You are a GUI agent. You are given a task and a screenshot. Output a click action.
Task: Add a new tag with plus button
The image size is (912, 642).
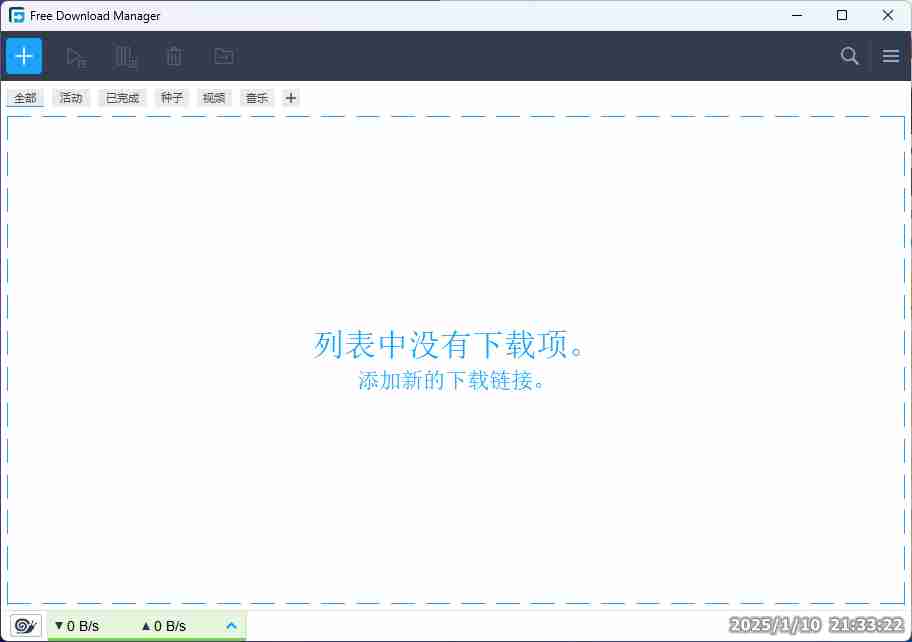pos(291,98)
